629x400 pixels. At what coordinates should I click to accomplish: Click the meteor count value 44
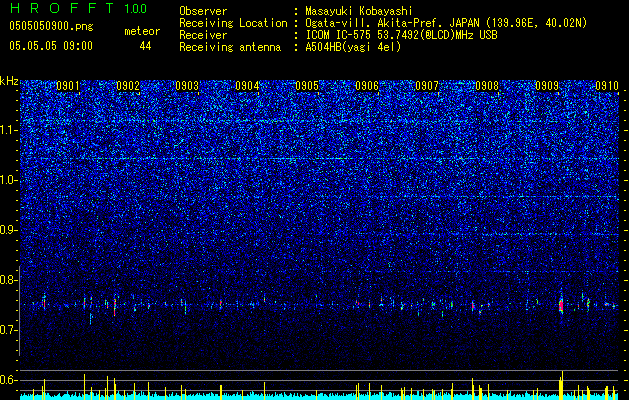point(145,46)
